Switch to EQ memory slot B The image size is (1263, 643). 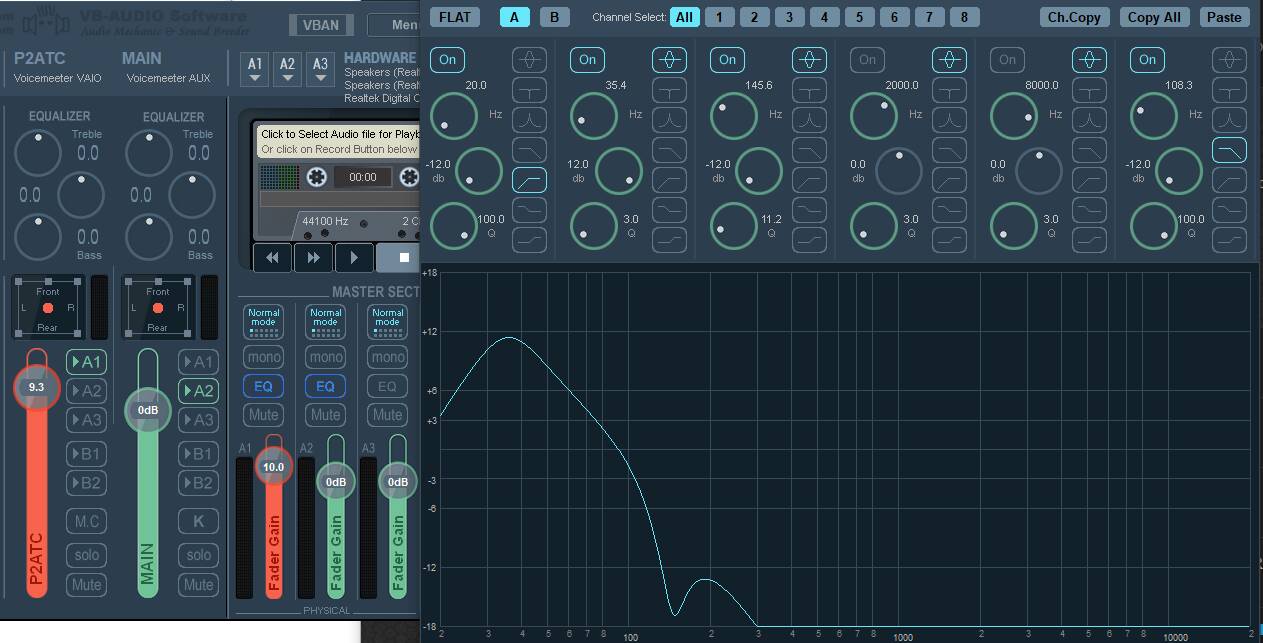point(554,17)
